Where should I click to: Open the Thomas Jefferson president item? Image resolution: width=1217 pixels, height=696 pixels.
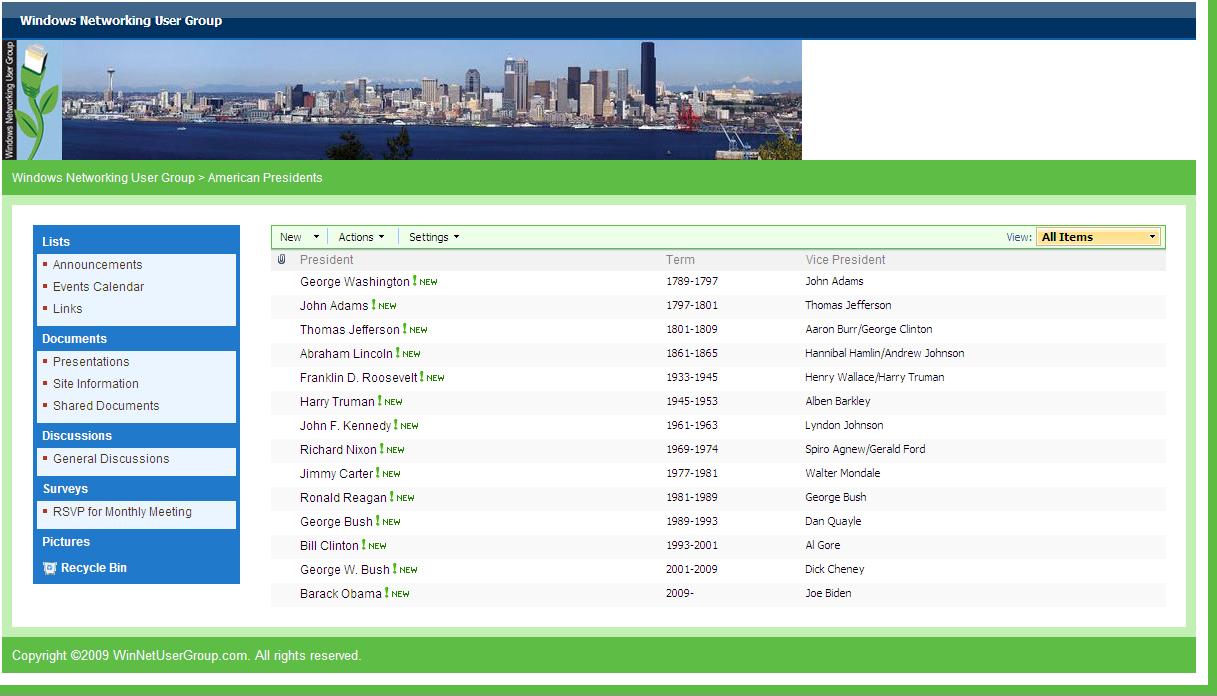point(350,330)
